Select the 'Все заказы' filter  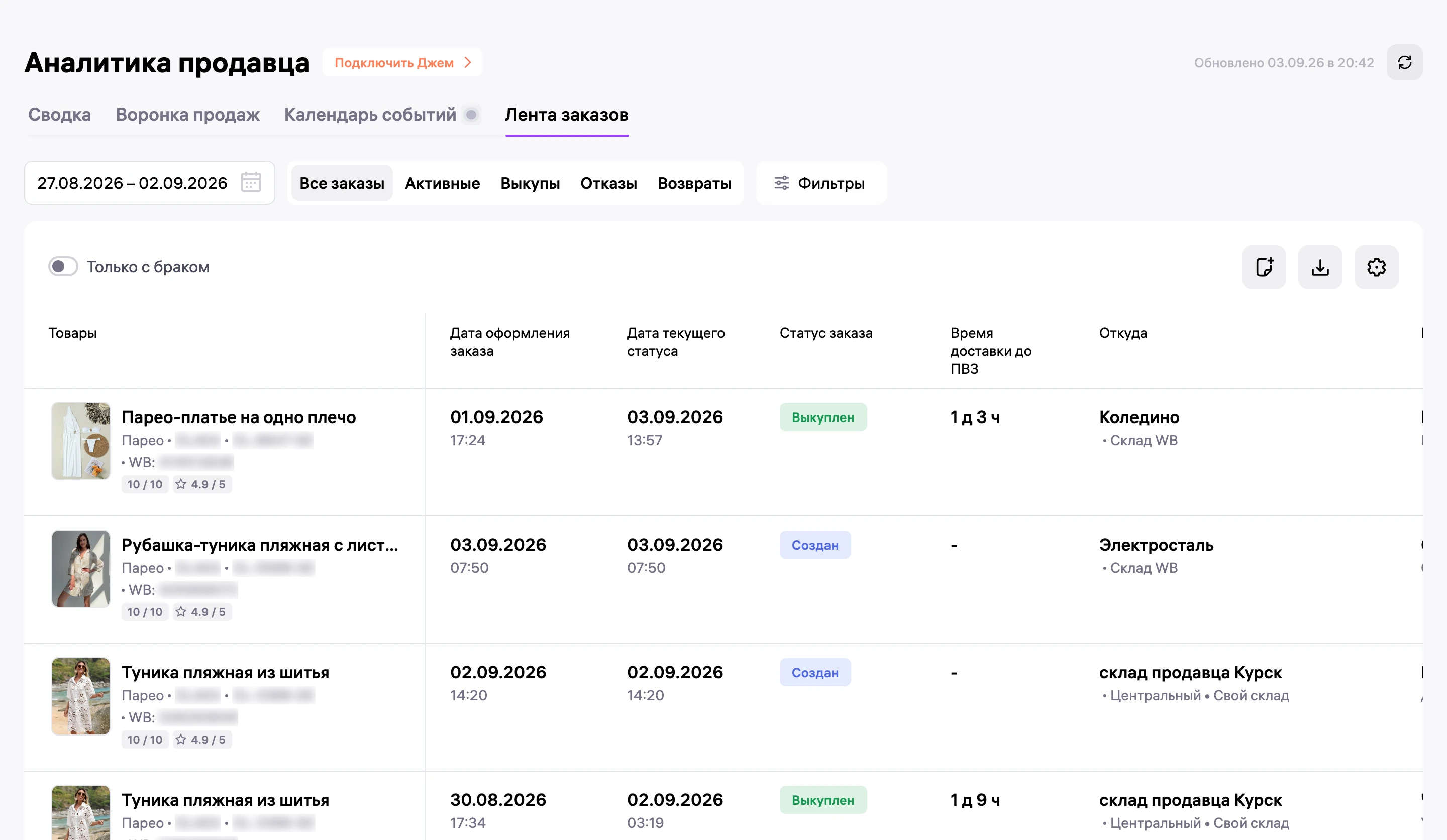pos(342,183)
